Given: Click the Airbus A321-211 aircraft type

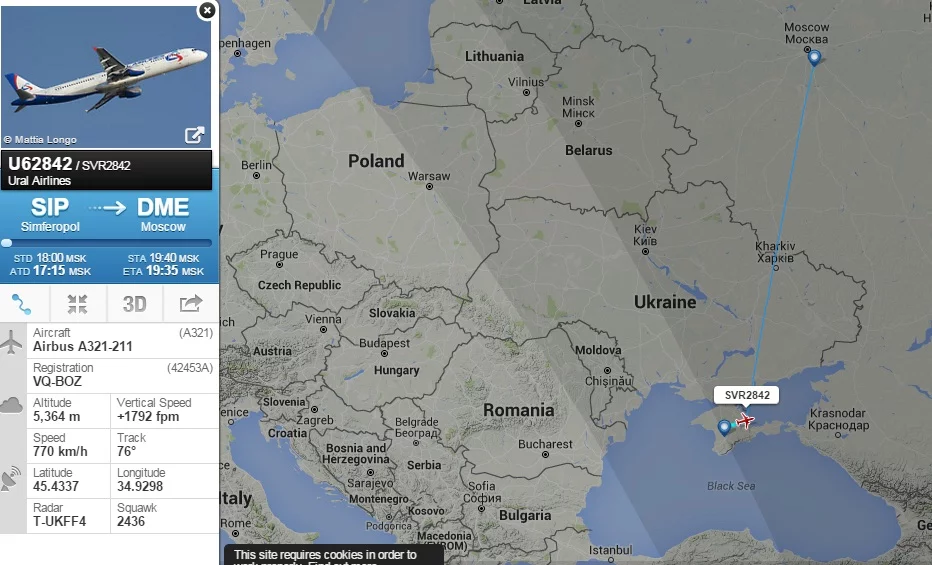Looking at the screenshot, I should 83,346.
